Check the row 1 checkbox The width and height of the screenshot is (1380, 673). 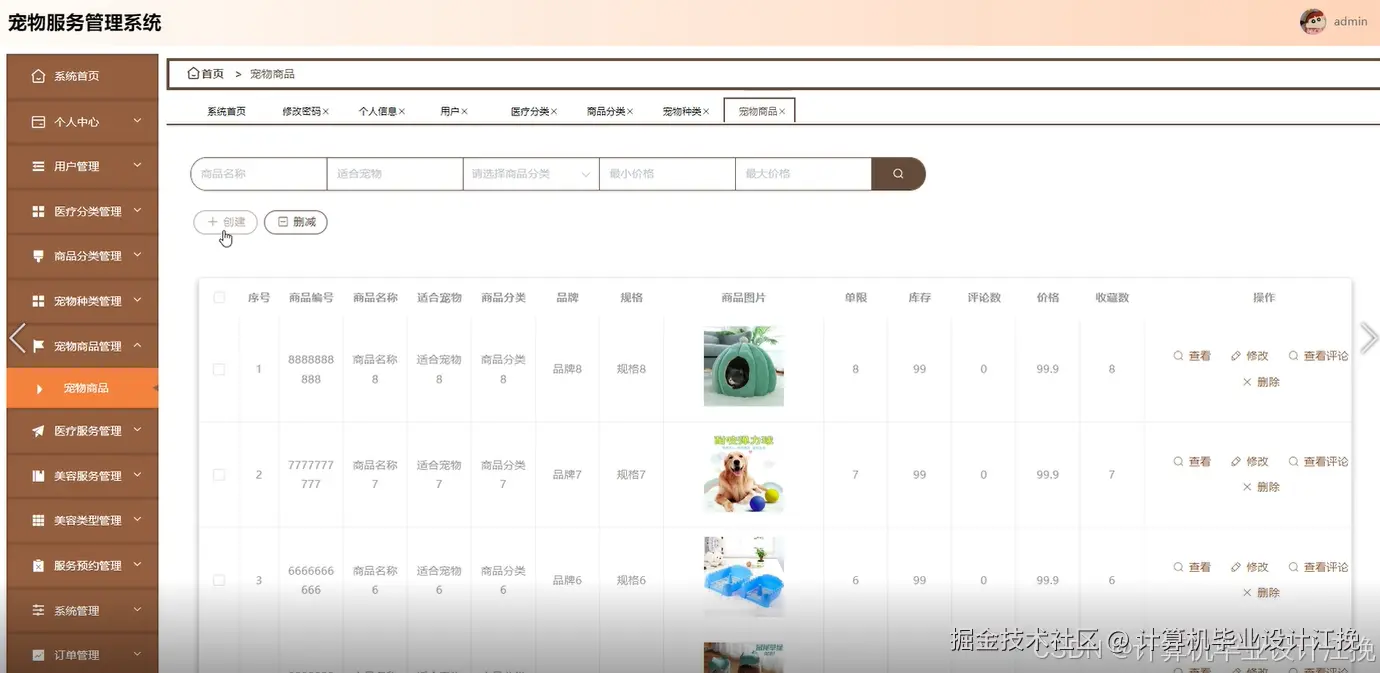tap(219, 369)
